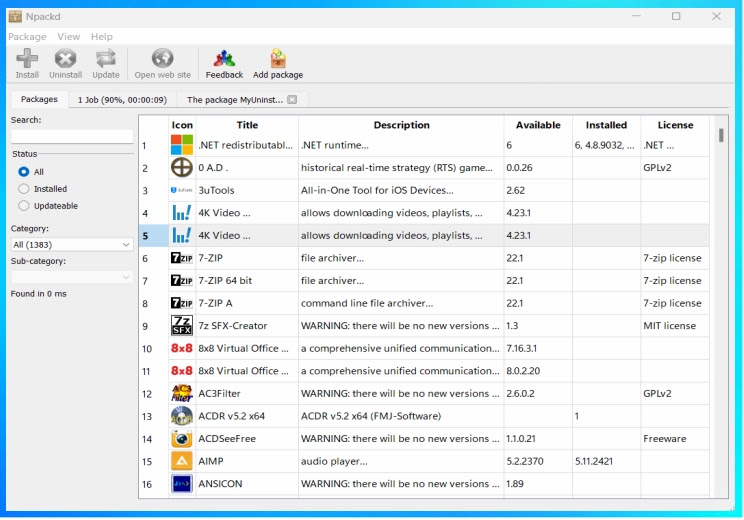This screenshot has height=520, width=744.
Task: Click the Freeware license cell
Action: (675, 439)
